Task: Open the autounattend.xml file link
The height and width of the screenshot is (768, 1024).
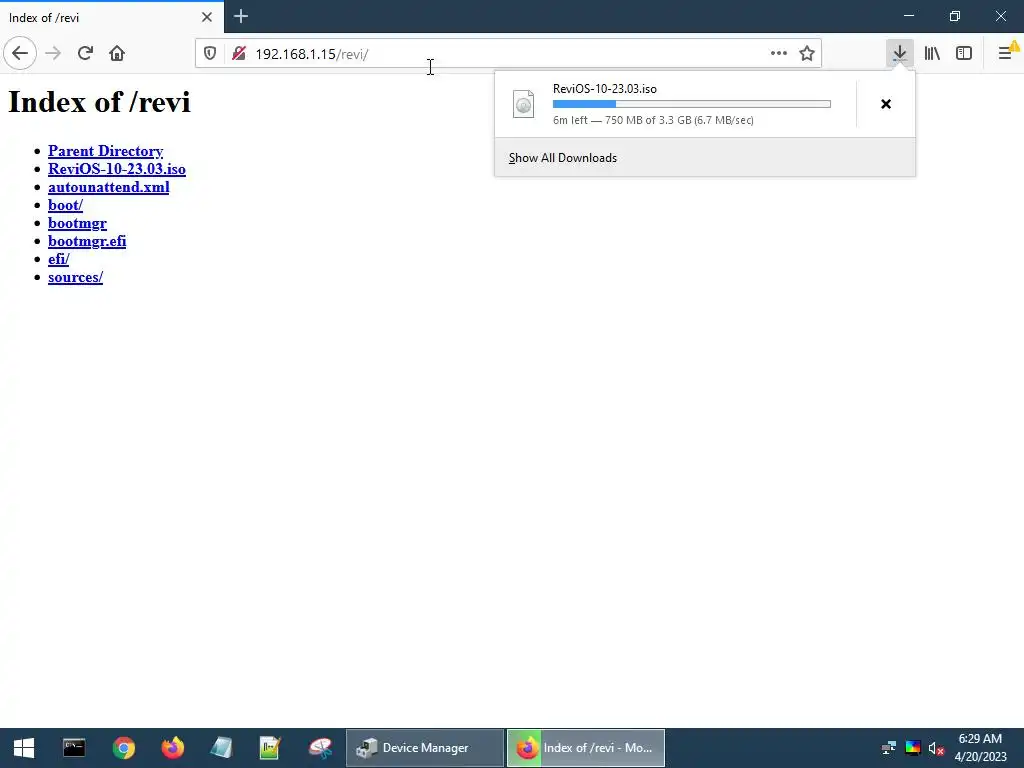Action: 108,187
